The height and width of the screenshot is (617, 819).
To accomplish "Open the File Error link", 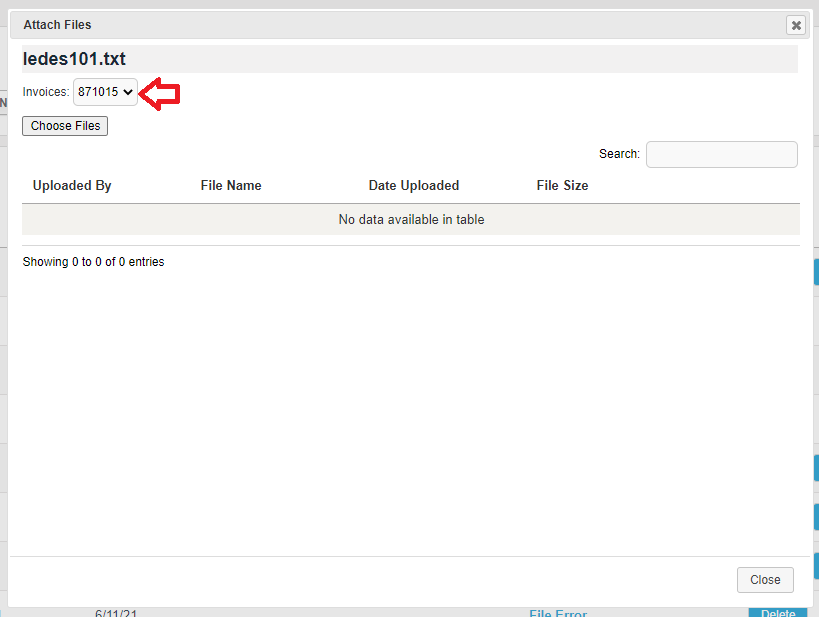I will click(558, 613).
